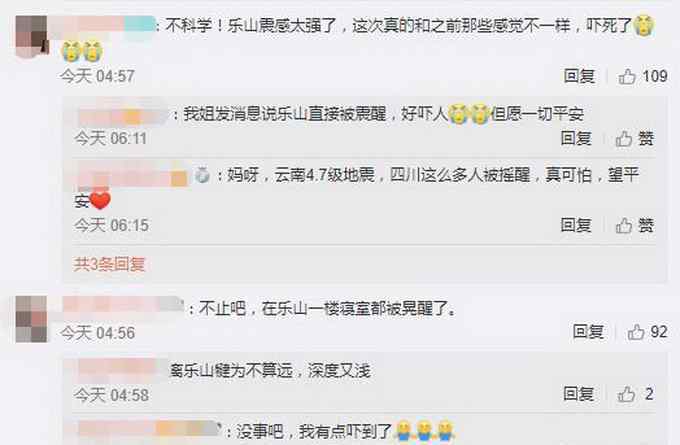Reply to the 06:11 comment
This screenshot has height=445, width=680.
[576, 138]
